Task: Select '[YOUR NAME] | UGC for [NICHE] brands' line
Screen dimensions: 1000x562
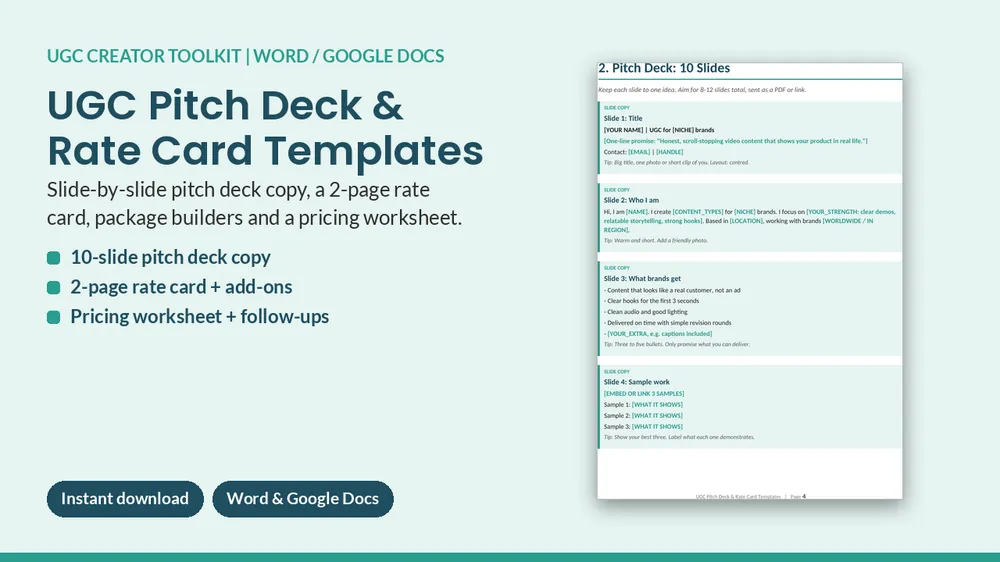Action: point(659,130)
